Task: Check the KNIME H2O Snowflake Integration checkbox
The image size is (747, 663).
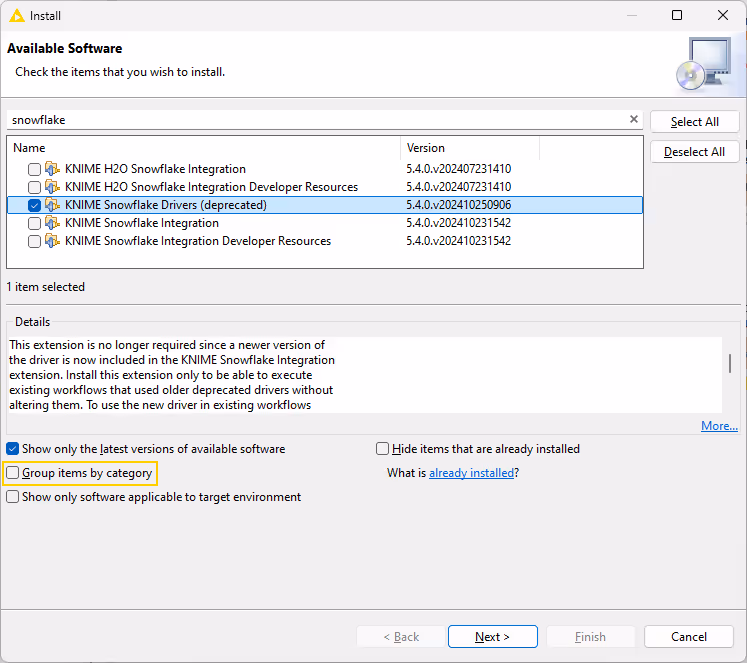Action: (35, 169)
